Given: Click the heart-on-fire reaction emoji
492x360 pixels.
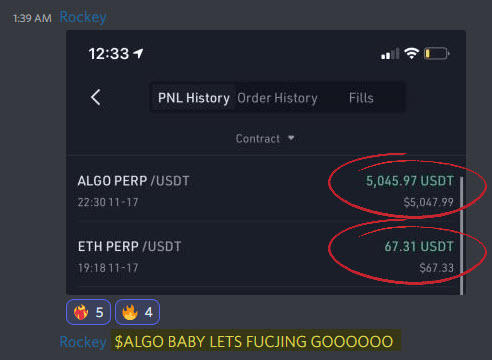Looking at the screenshot, I should [81, 312].
